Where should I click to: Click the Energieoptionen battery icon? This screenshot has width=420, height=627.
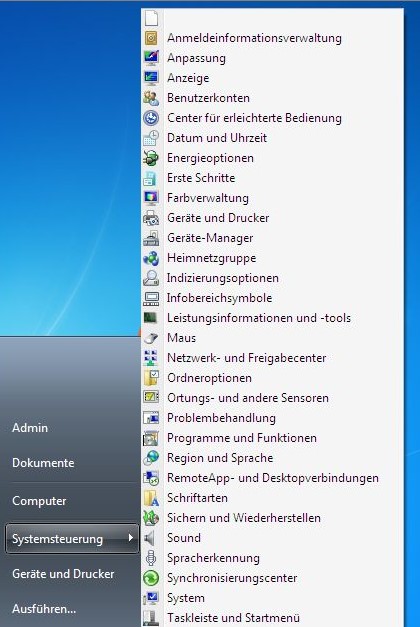(151, 158)
